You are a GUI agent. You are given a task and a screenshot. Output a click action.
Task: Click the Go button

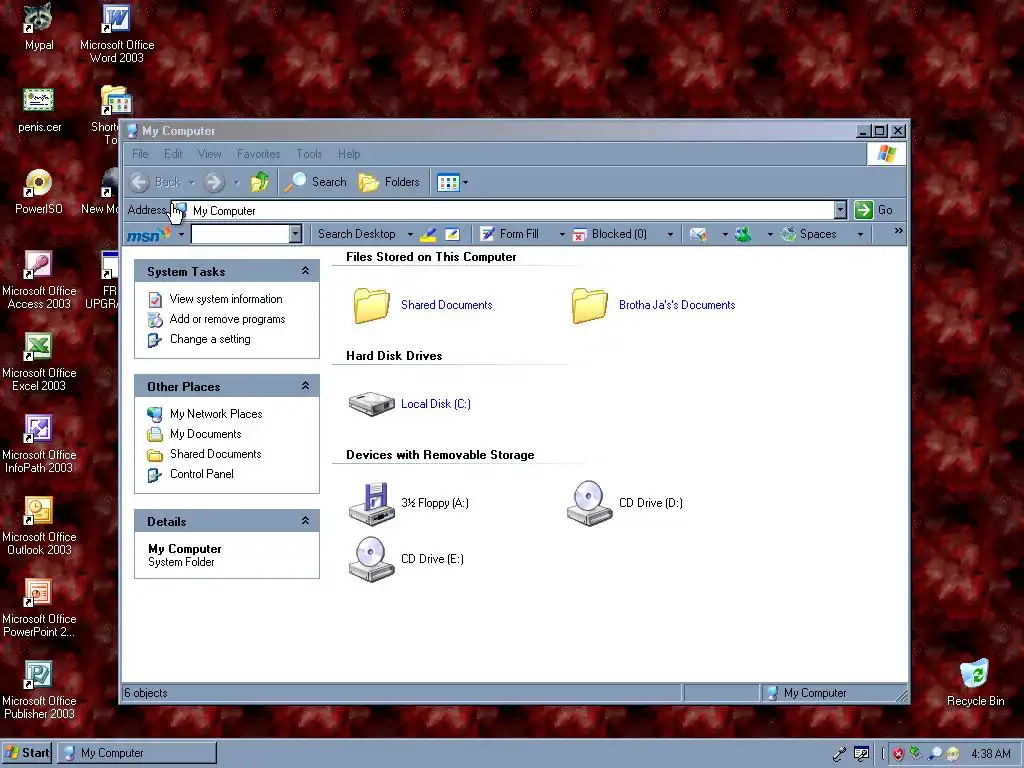click(874, 210)
